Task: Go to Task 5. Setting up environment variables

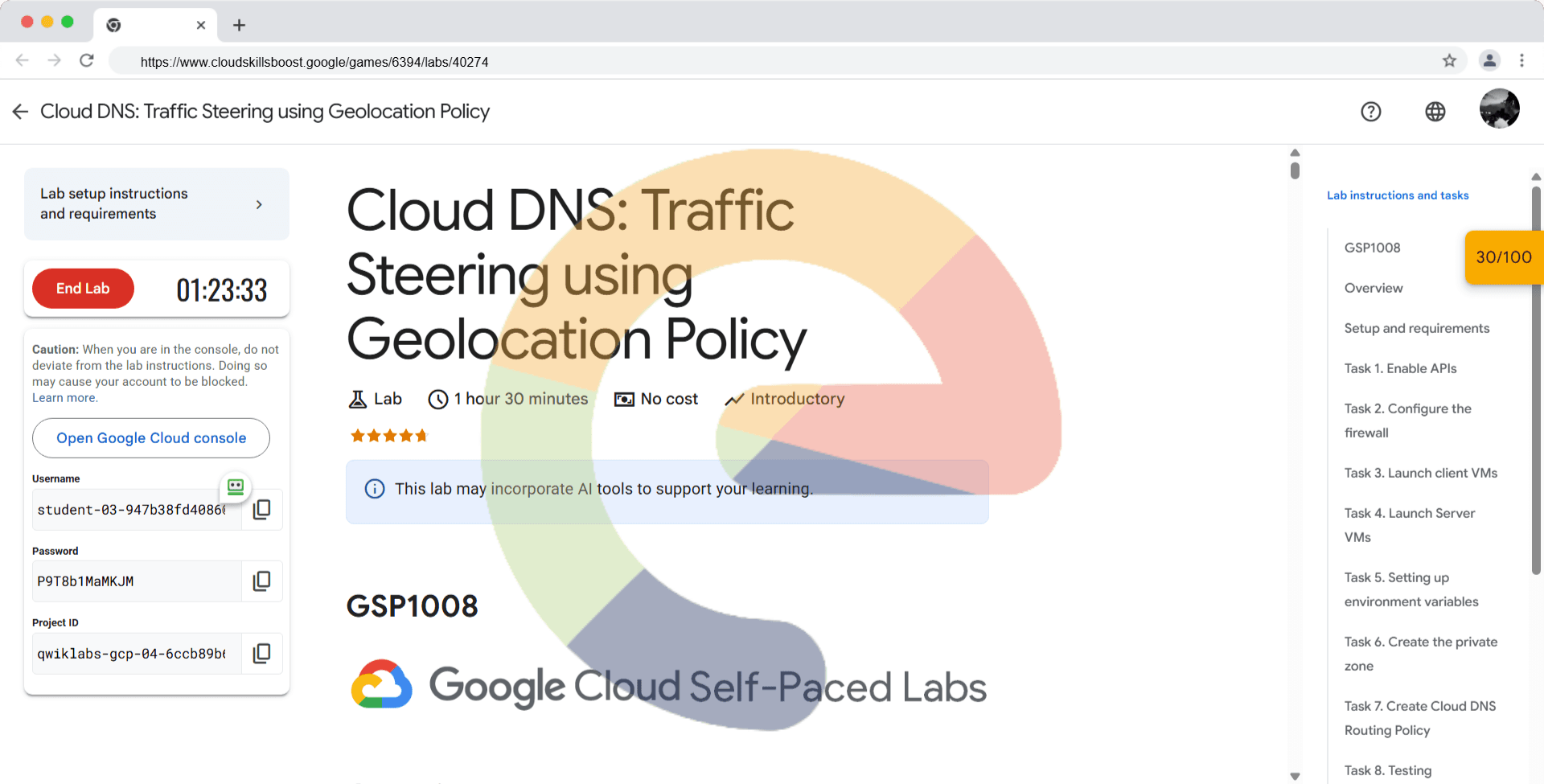Action: [x=1411, y=589]
